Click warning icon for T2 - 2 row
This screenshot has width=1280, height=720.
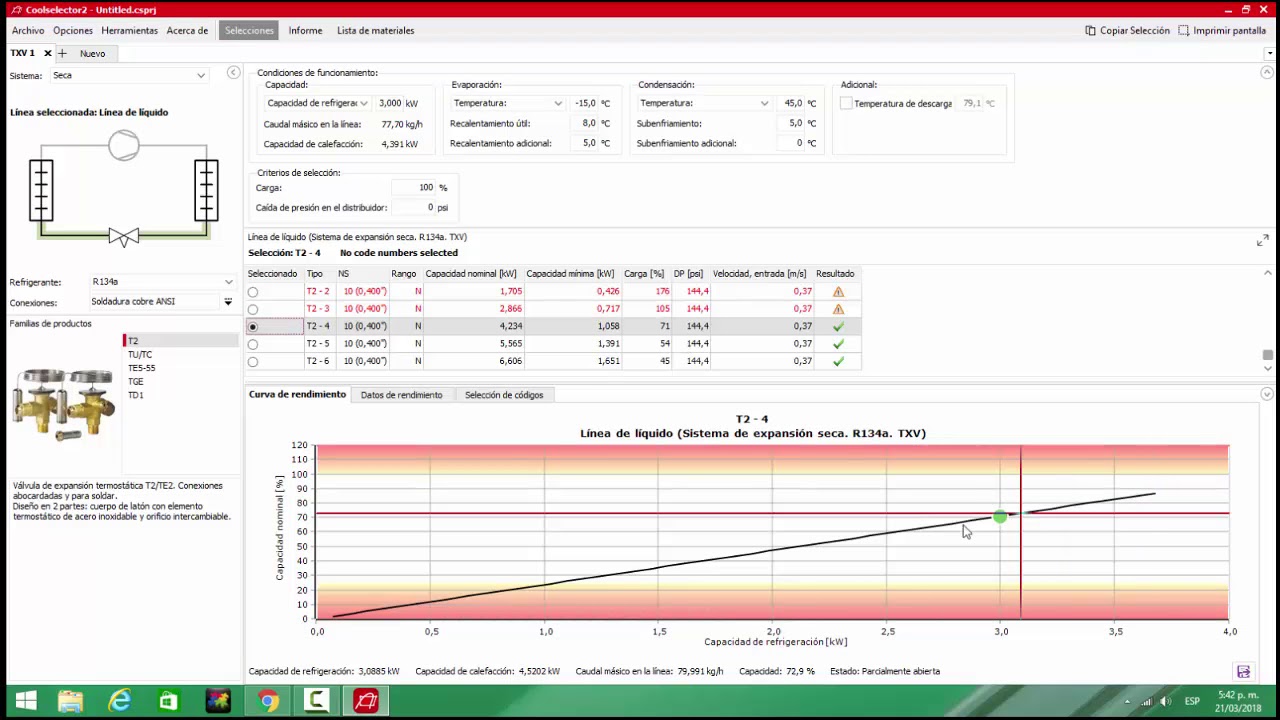(838, 291)
